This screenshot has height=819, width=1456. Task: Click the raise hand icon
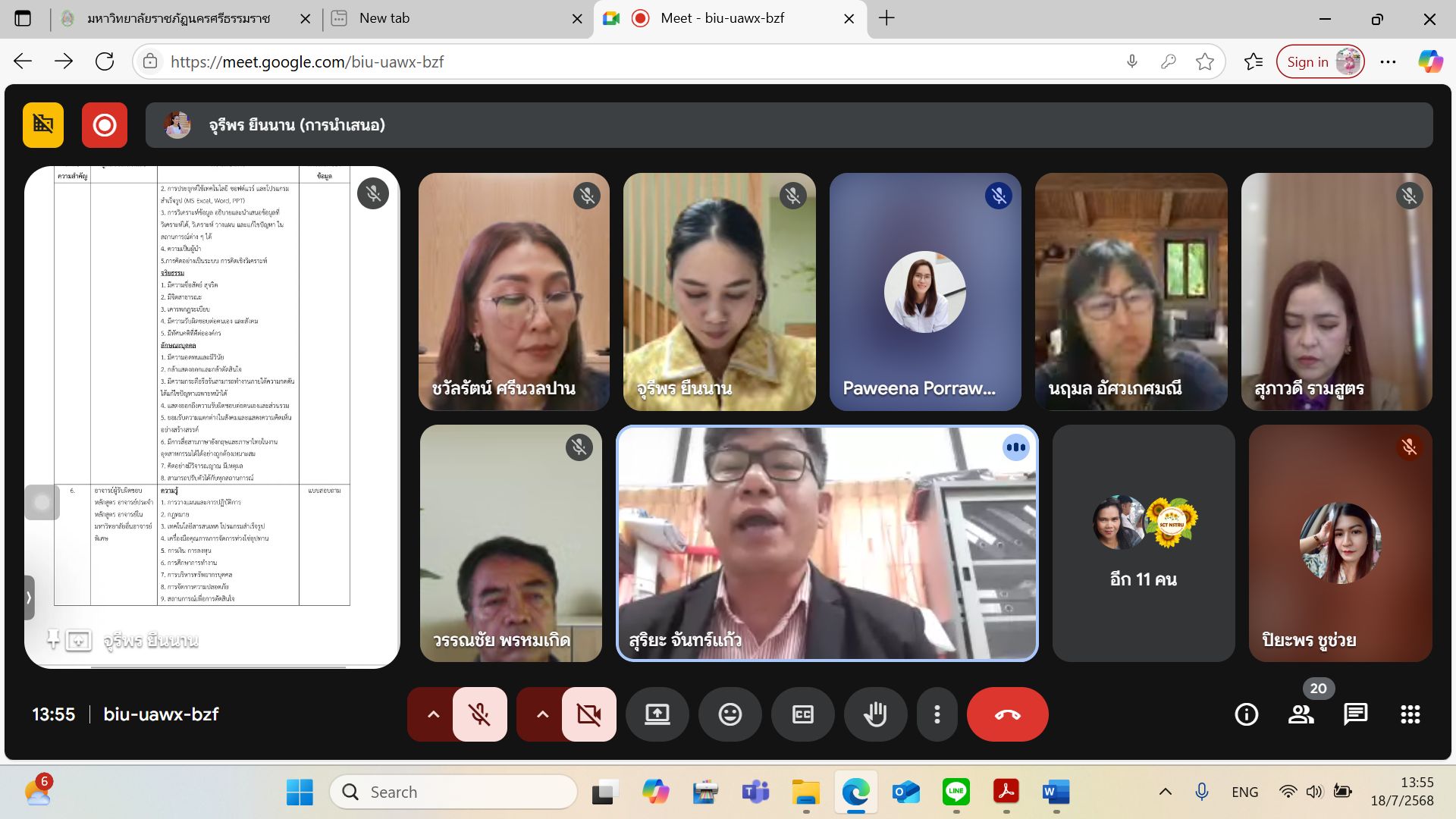click(875, 714)
